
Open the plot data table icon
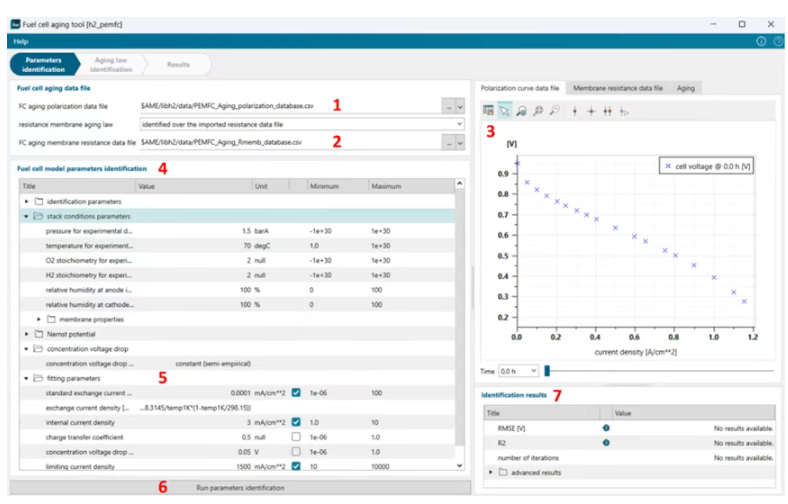(x=488, y=111)
